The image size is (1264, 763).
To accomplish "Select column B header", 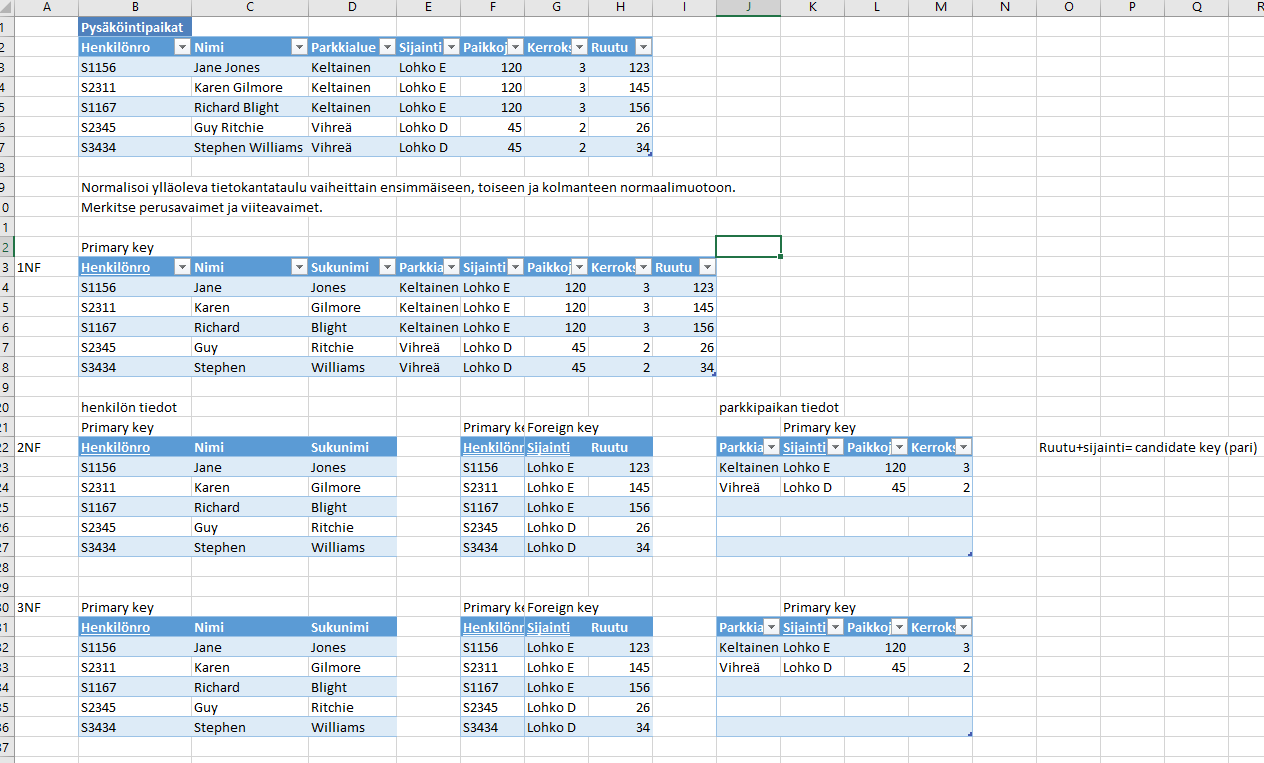I will click(135, 8).
